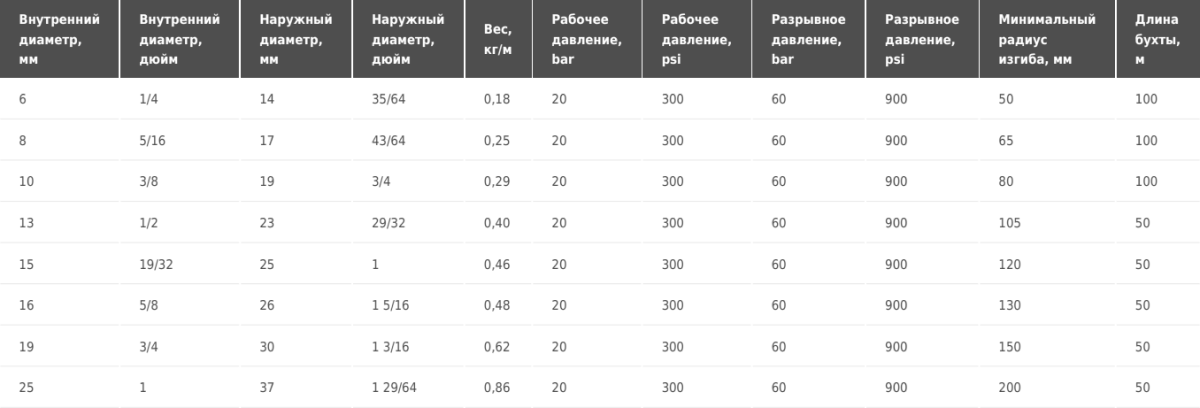The image size is (1200, 408).
Task: Click the 29/32 outer diameter cell
Action: coord(389,223)
